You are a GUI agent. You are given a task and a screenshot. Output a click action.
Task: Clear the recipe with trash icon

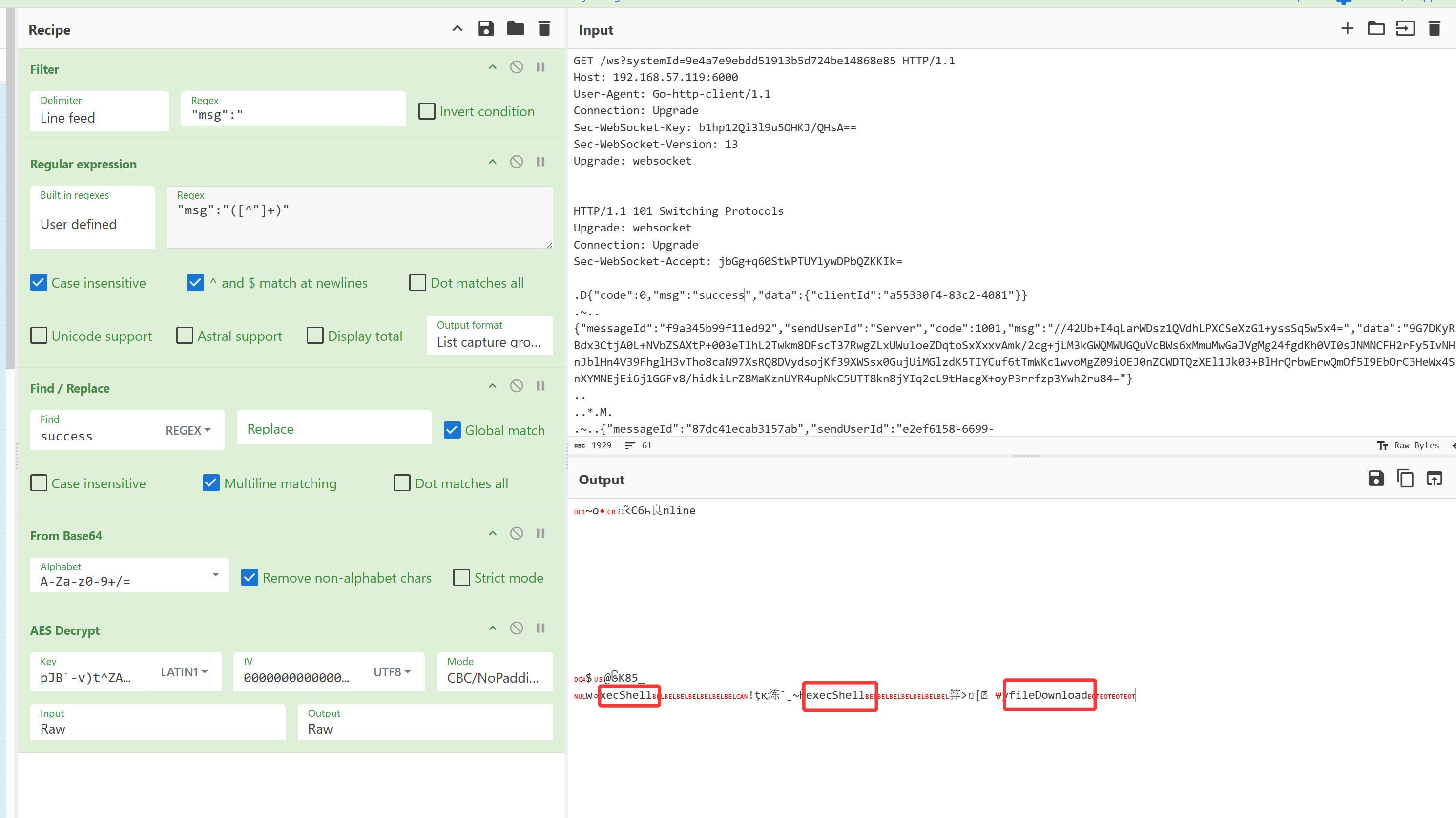544,29
